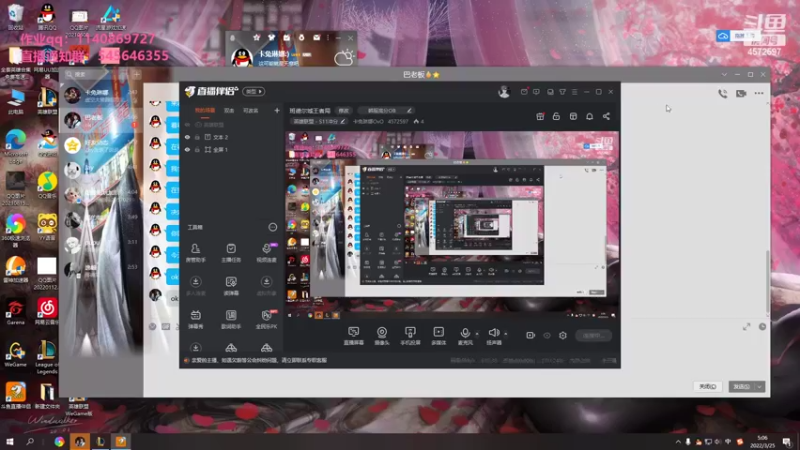
Task: Open the send button dropdown arrow in QQ
Action: (759, 387)
